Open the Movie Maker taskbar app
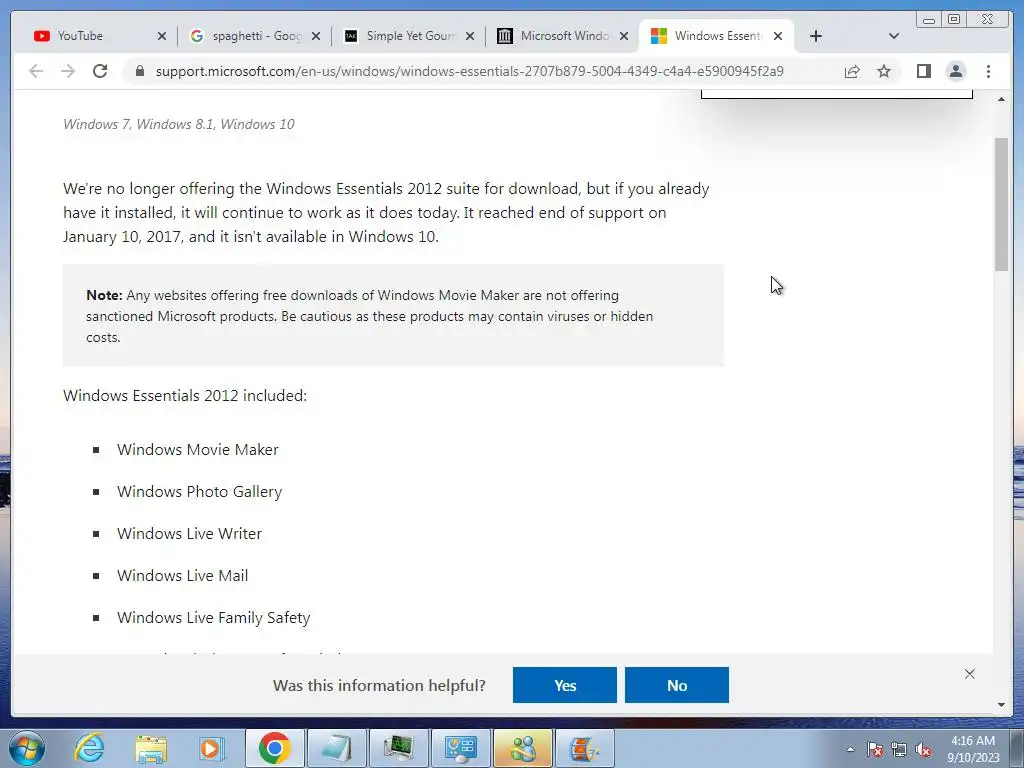1024x768 pixels. click(x=584, y=748)
